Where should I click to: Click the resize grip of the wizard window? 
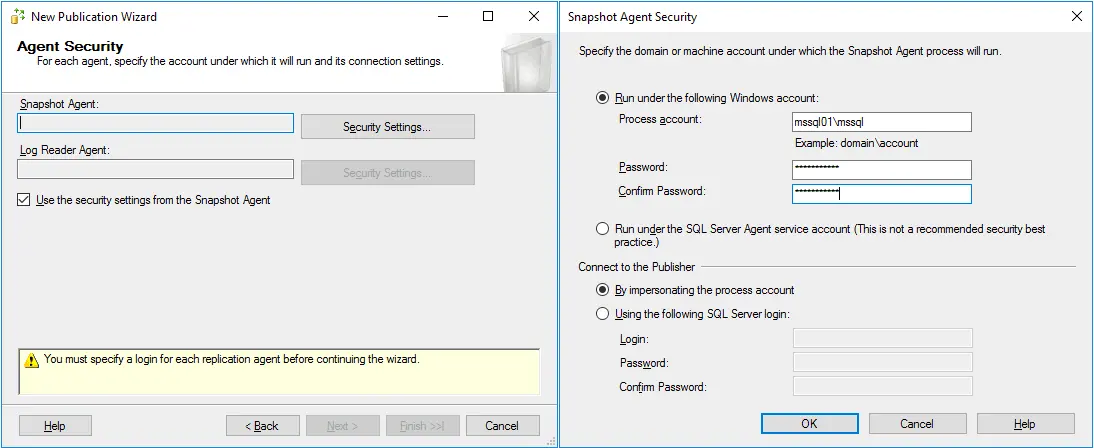[551, 441]
